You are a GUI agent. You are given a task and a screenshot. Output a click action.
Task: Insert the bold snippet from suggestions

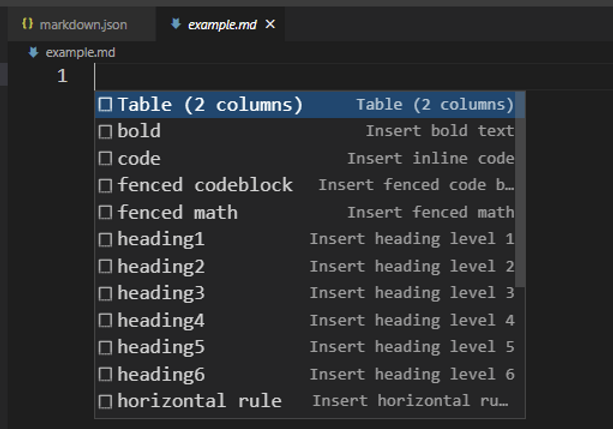coord(139,131)
